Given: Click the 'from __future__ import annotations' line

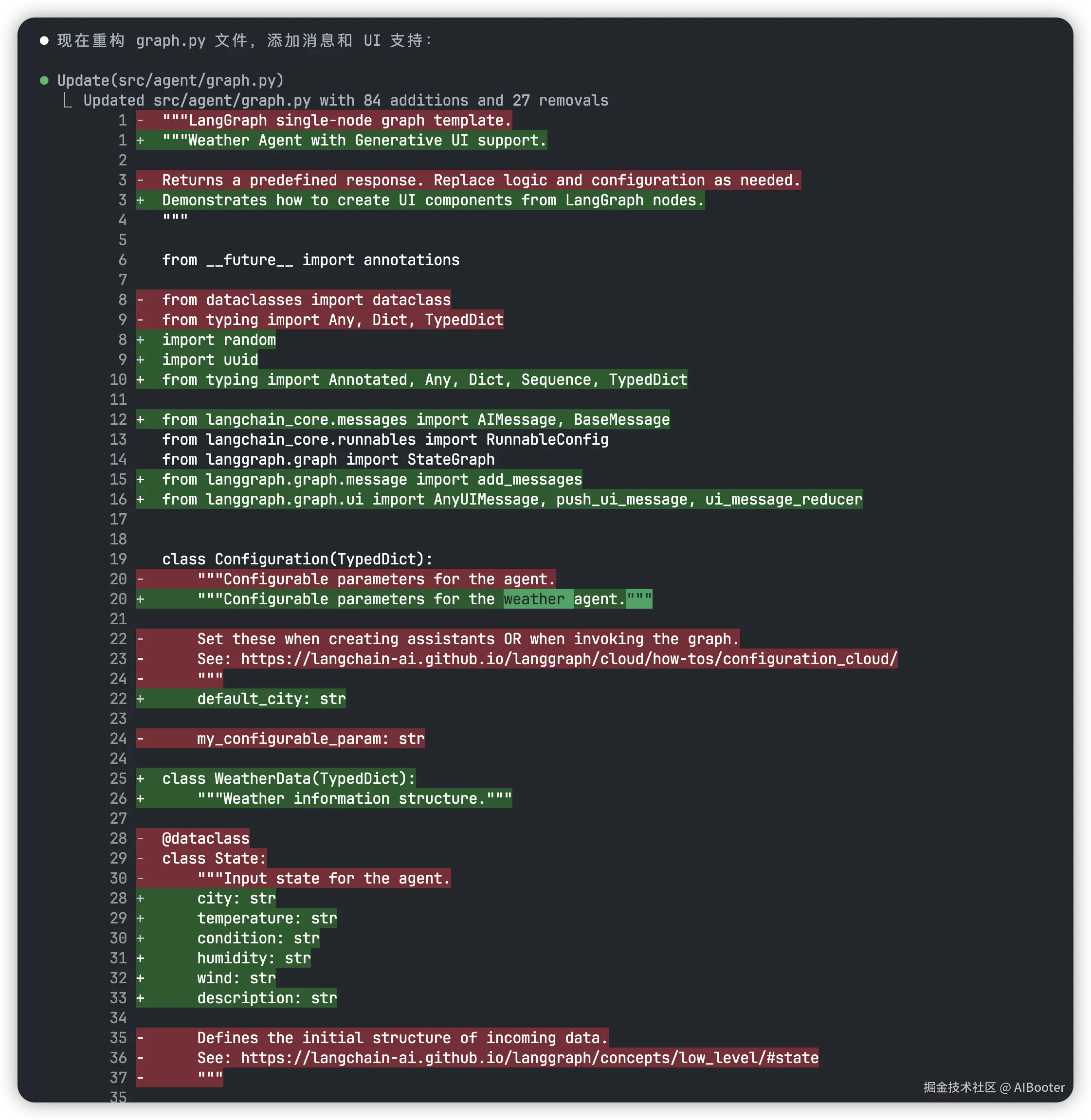Looking at the screenshot, I should tap(310, 260).
